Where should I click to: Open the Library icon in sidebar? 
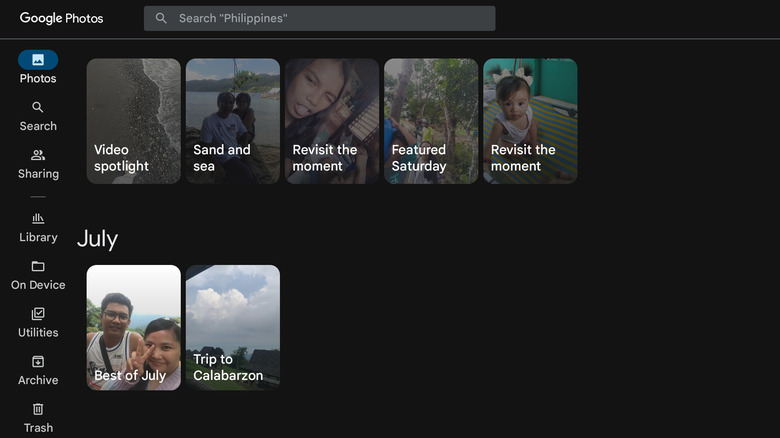point(38,218)
